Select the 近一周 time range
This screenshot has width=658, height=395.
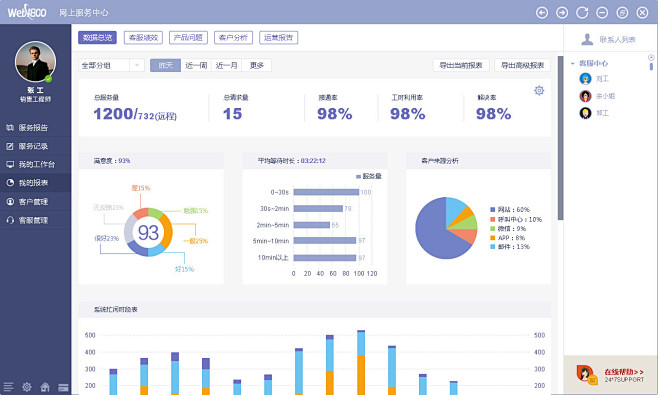point(196,65)
